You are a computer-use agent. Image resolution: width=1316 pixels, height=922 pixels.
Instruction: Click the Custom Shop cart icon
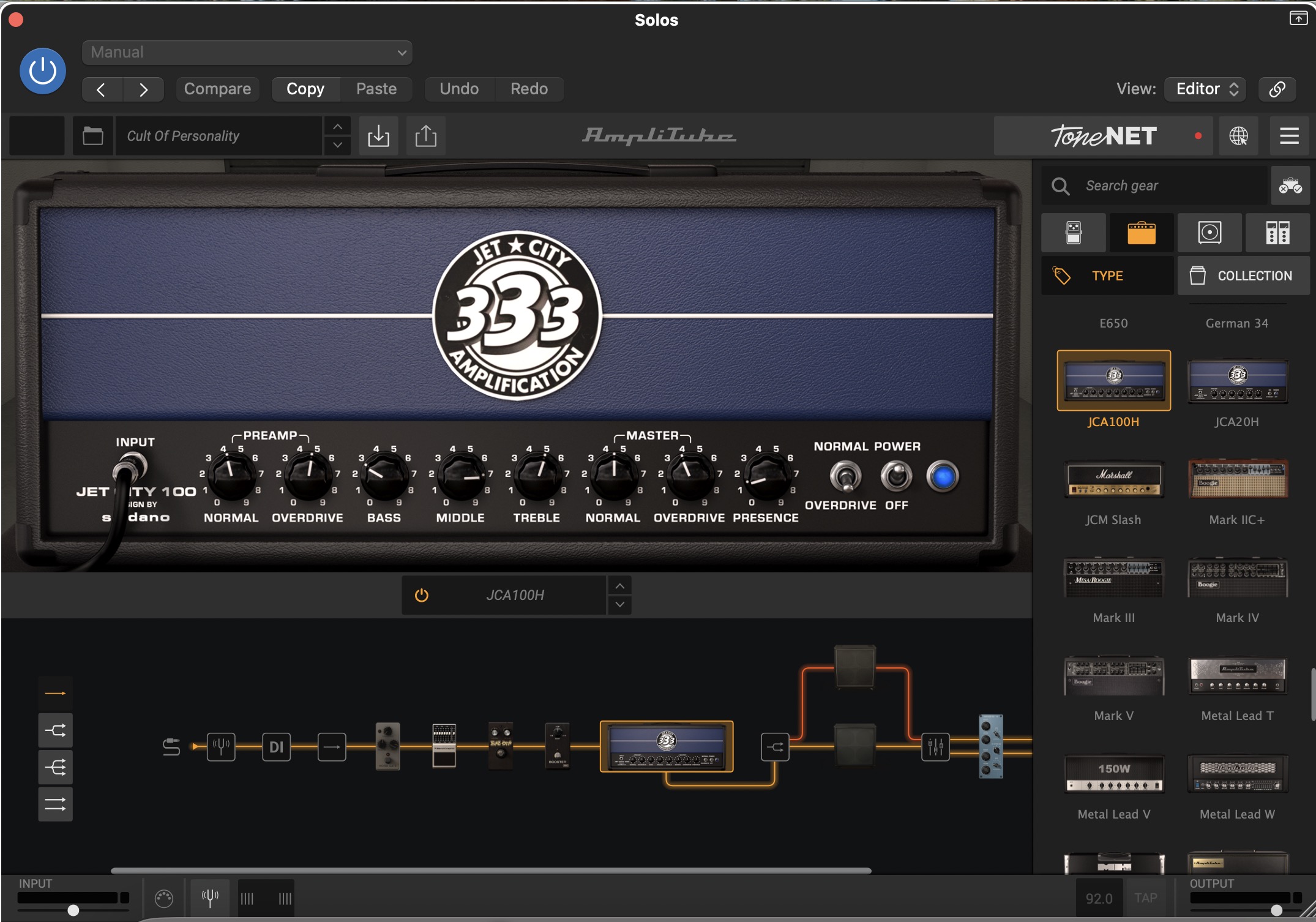(1290, 186)
